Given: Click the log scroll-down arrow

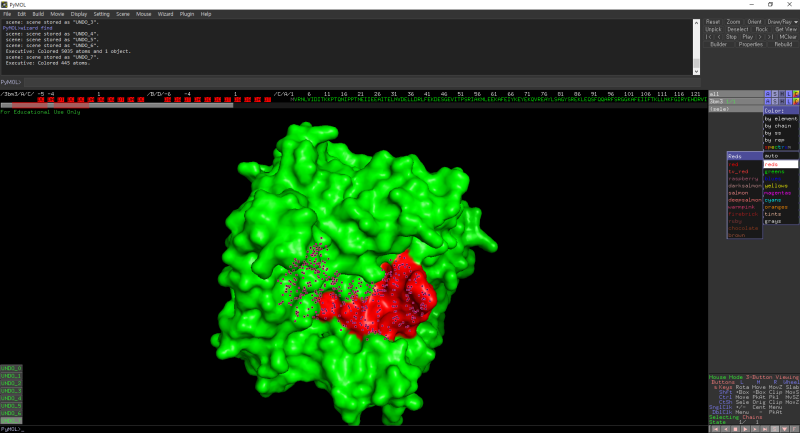Looking at the screenshot, I should pyautogui.click(x=696, y=71).
